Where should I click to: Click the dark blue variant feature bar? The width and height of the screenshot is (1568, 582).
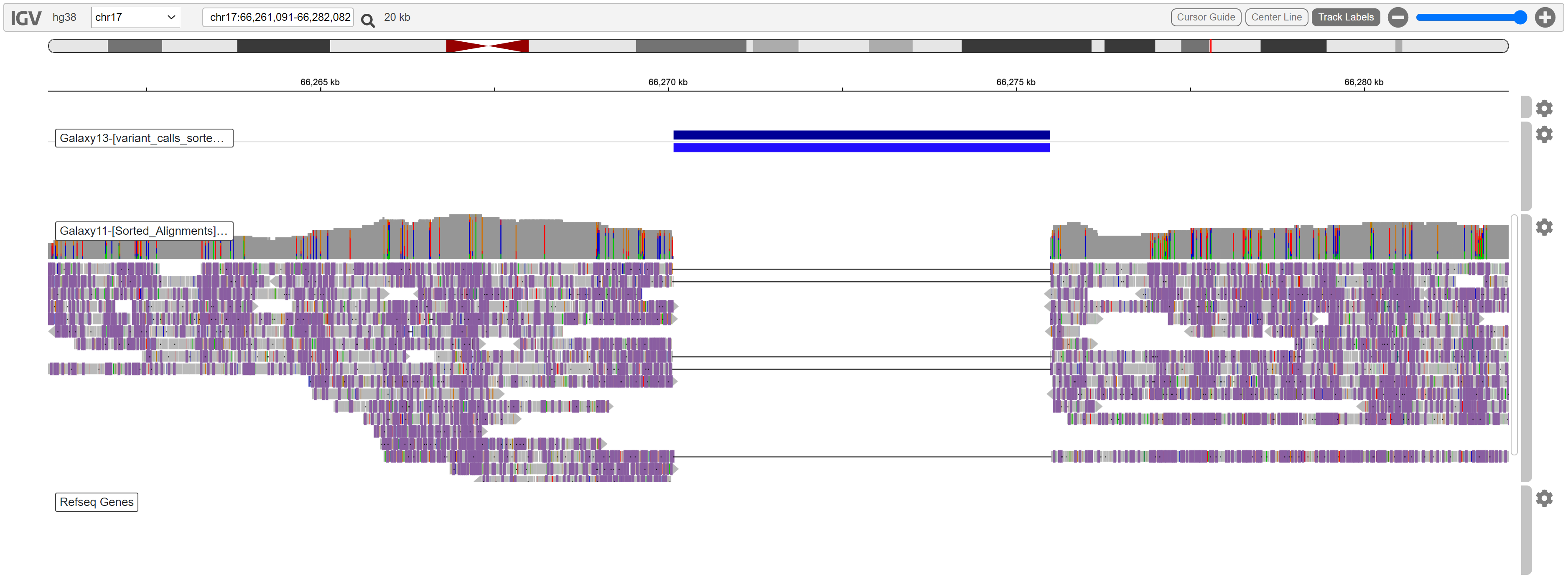(x=861, y=135)
